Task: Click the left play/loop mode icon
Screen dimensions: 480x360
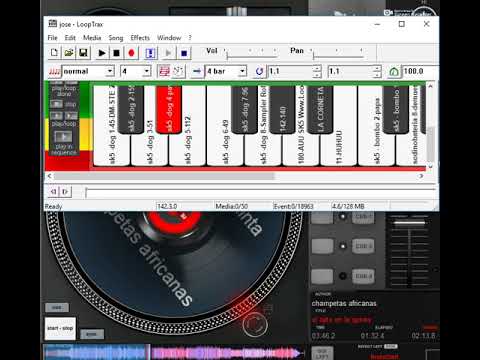Action: [x=56, y=116]
